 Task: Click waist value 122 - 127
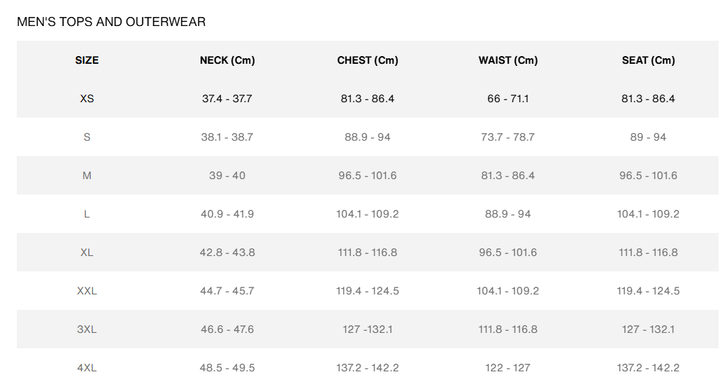pyautogui.click(x=508, y=368)
